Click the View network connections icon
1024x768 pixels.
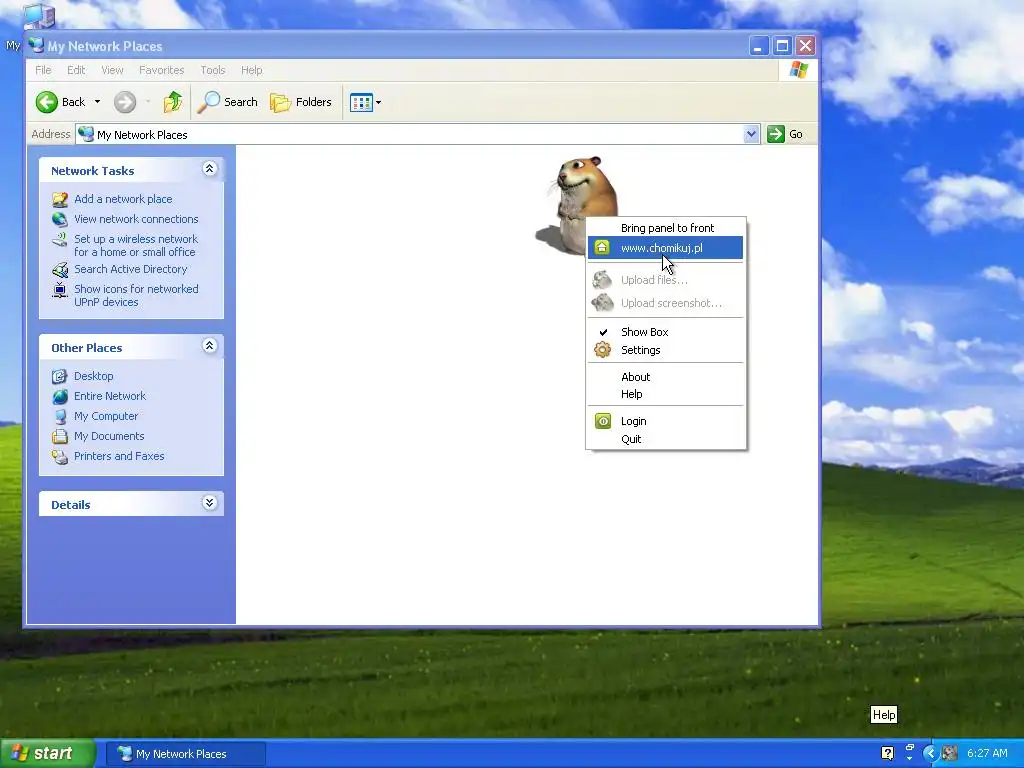tap(60, 219)
